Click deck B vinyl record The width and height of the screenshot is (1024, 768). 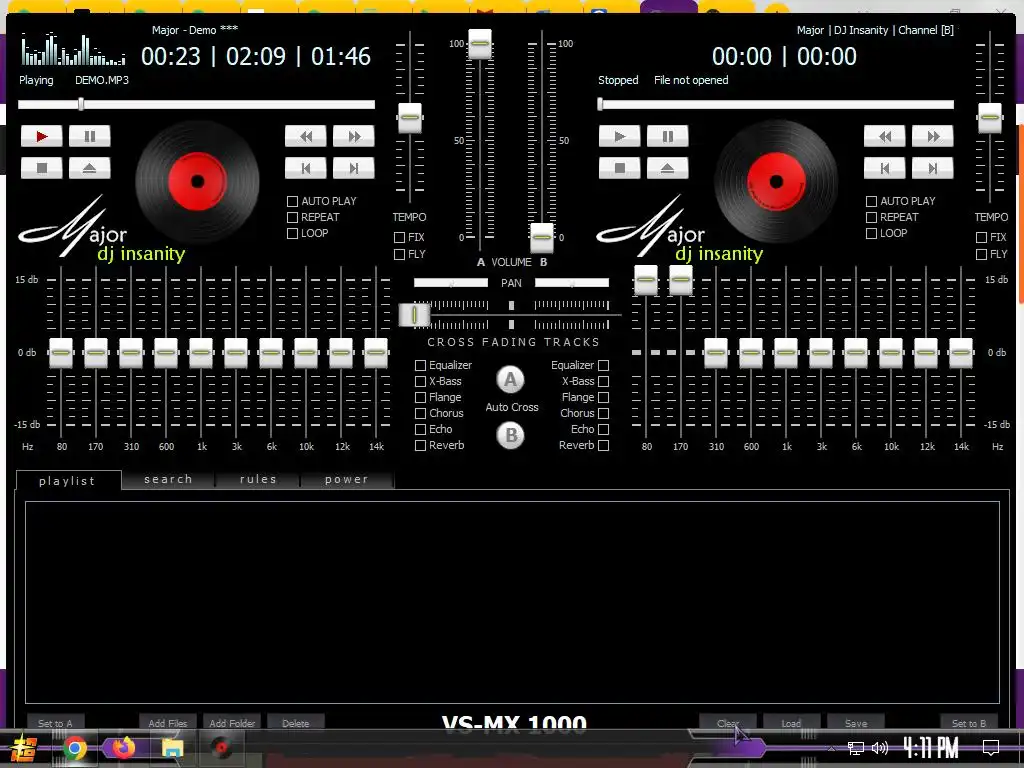click(776, 182)
